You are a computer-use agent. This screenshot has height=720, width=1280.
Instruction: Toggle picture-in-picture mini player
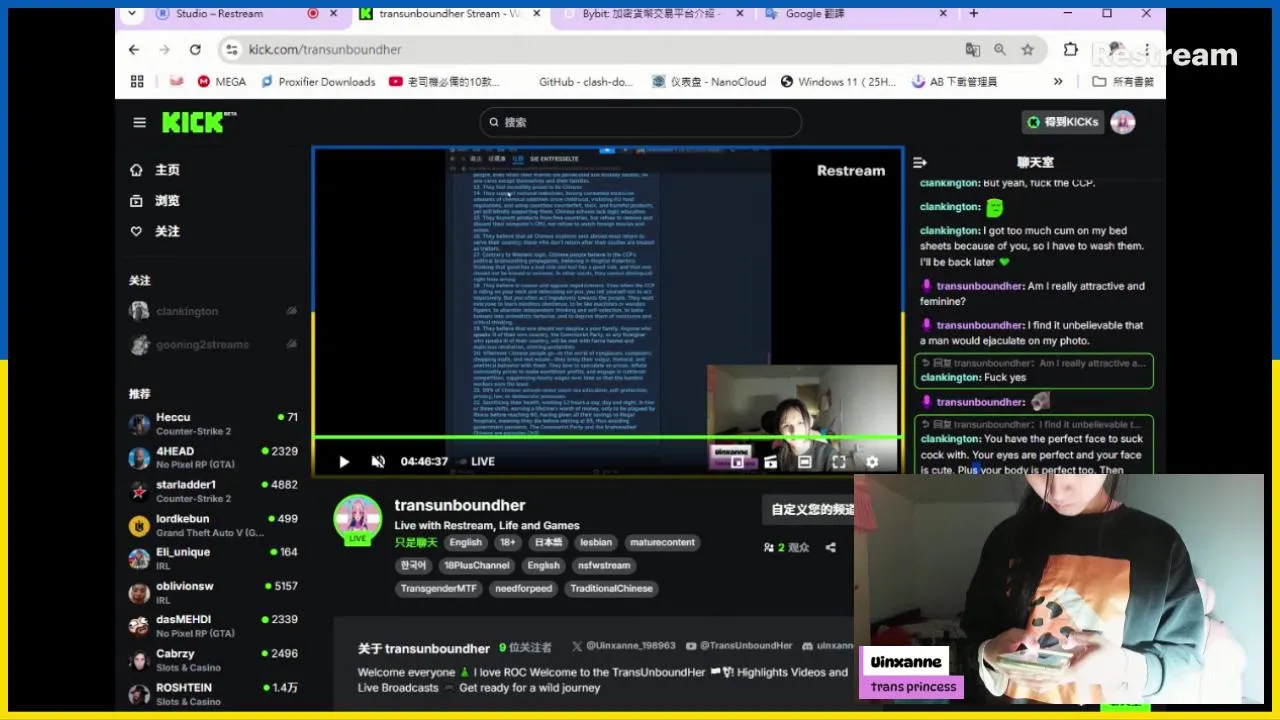(737, 461)
